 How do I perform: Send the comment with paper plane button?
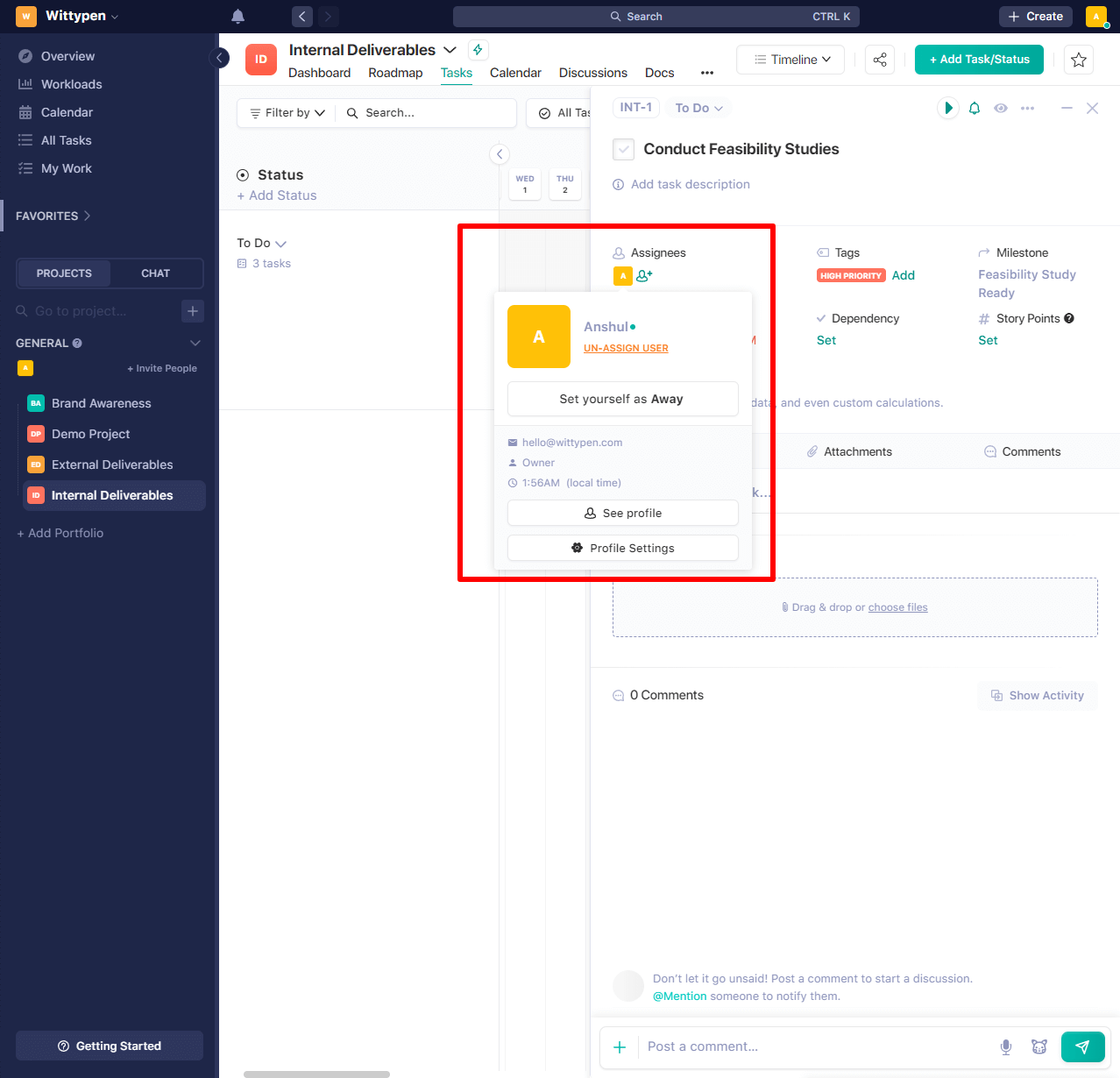[x=1082, y=1046]
